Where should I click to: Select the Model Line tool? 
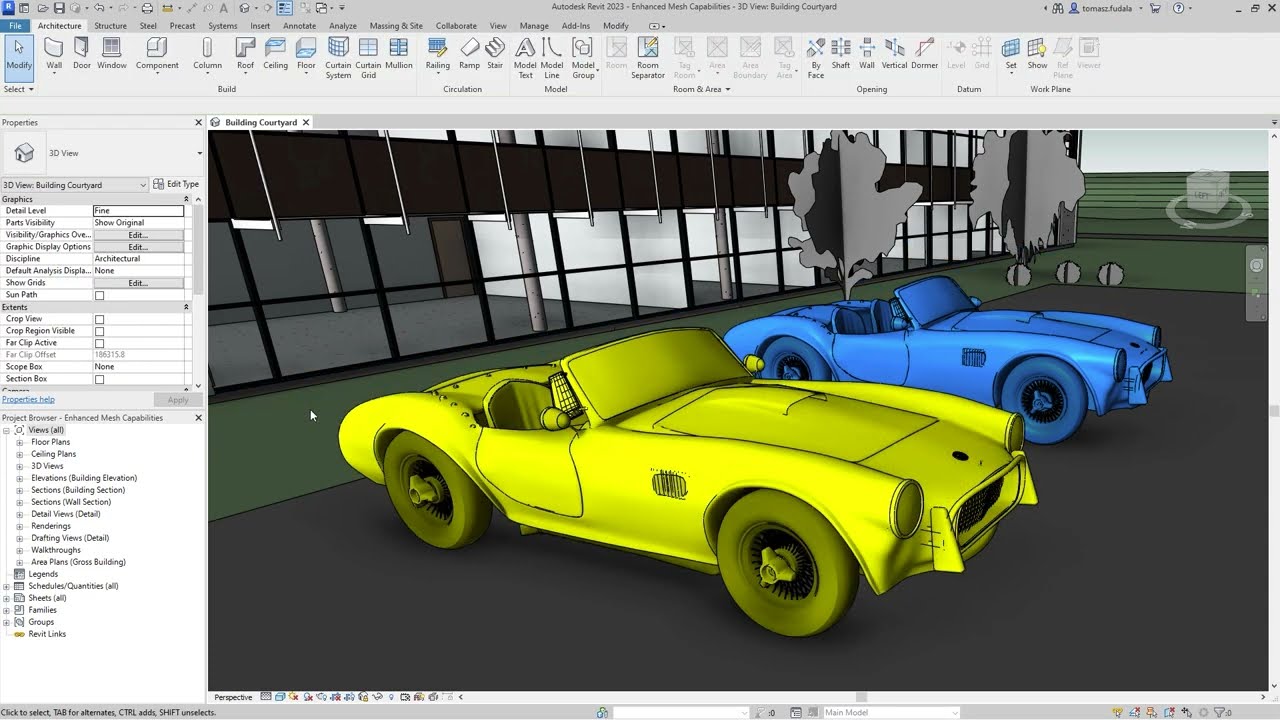[552, 58]
